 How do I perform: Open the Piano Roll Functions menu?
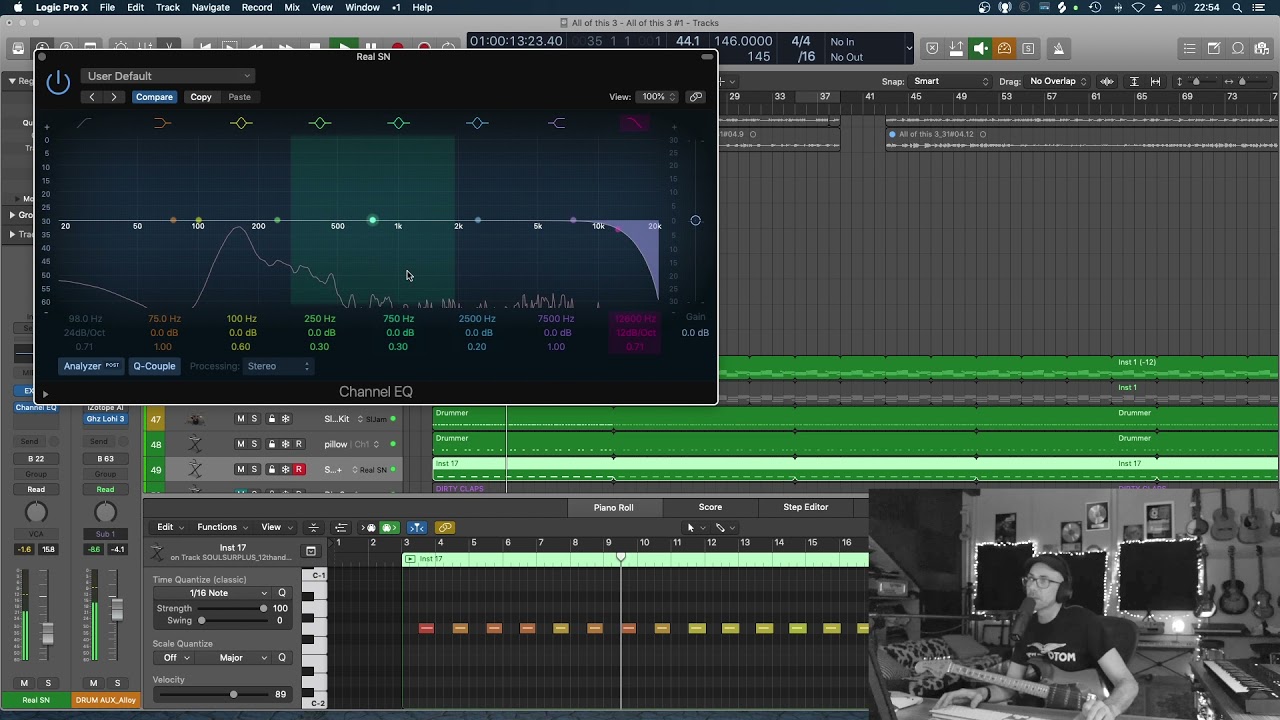tap(222, 527)
